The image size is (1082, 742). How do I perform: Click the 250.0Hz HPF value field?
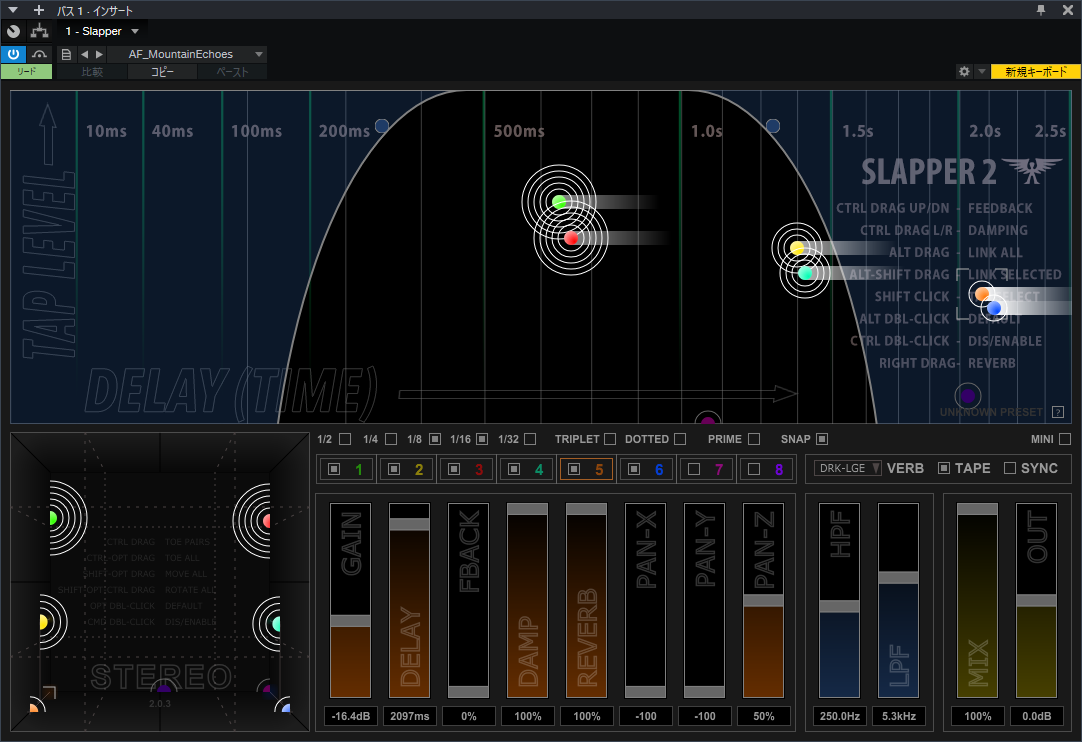[840, 716]
